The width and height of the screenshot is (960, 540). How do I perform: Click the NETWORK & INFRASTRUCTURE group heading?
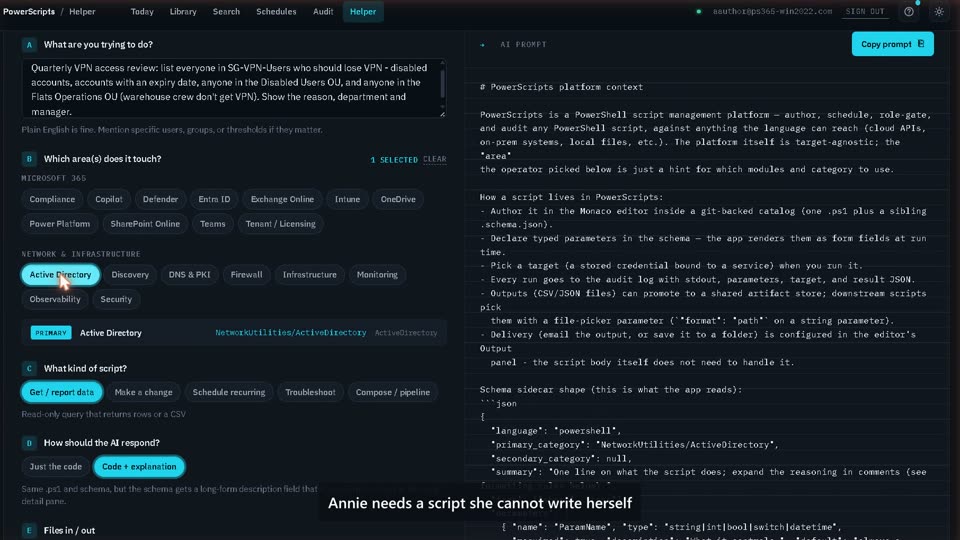[81, 253]
